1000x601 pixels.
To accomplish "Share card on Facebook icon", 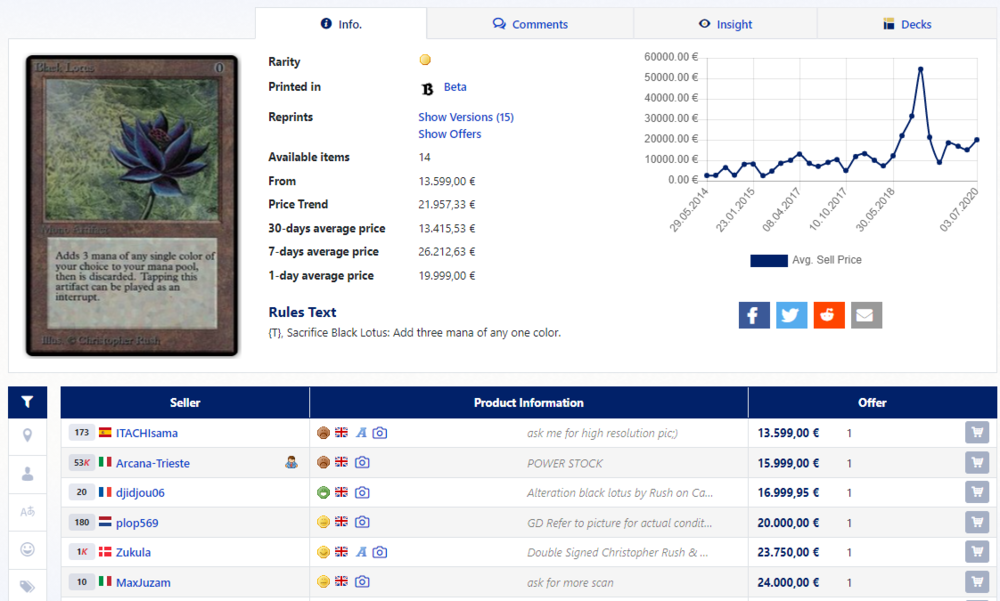I will (754, 315).
